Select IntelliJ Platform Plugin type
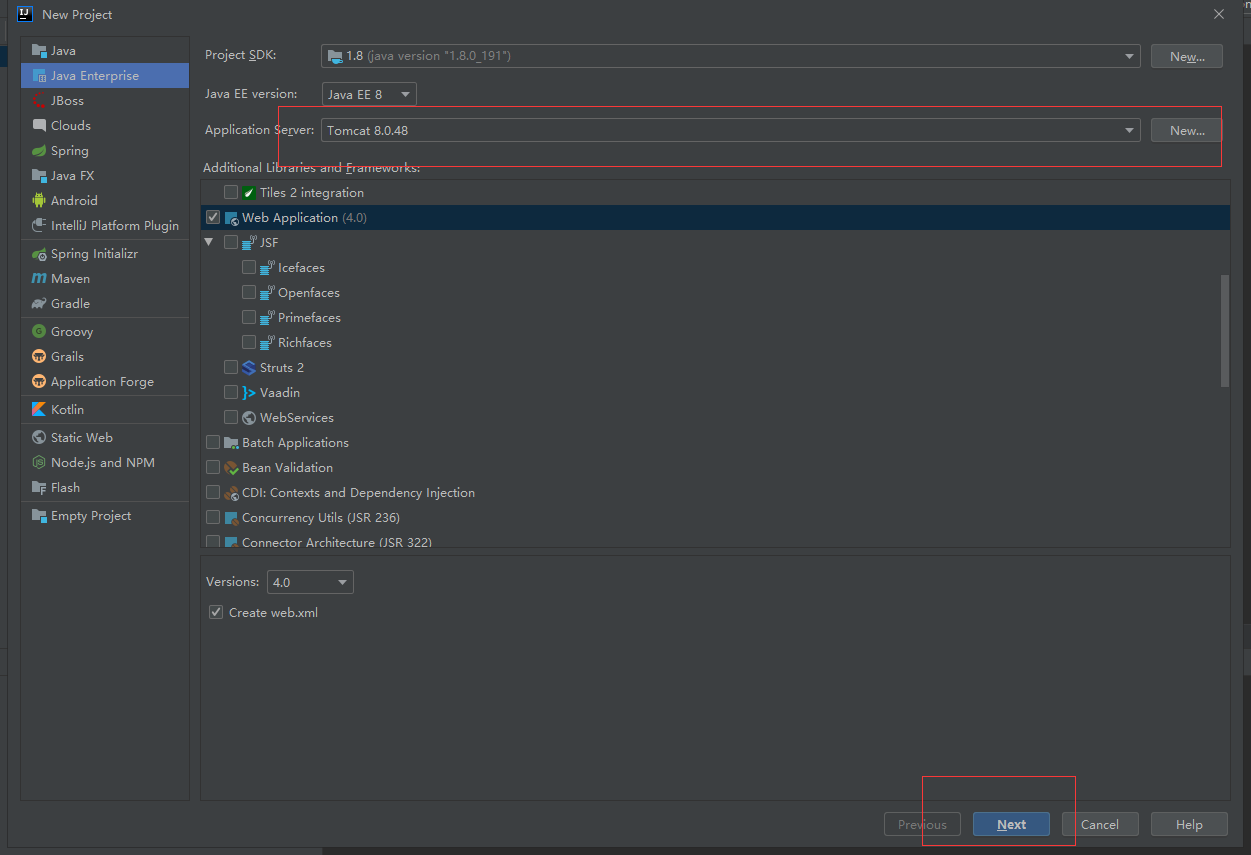Image resolution: width=1251 pixels, height=855 pixels. click(x=105, y=225)
